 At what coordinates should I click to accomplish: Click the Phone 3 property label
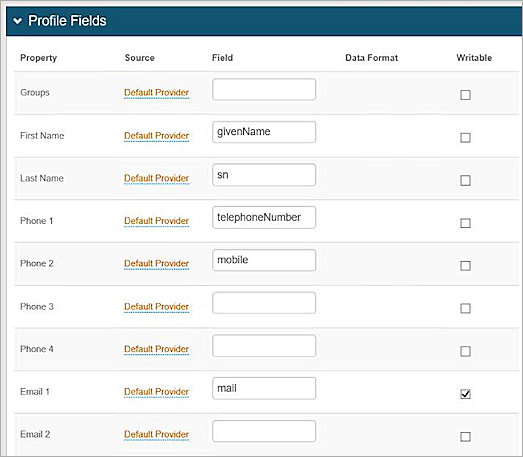(37, 306)
